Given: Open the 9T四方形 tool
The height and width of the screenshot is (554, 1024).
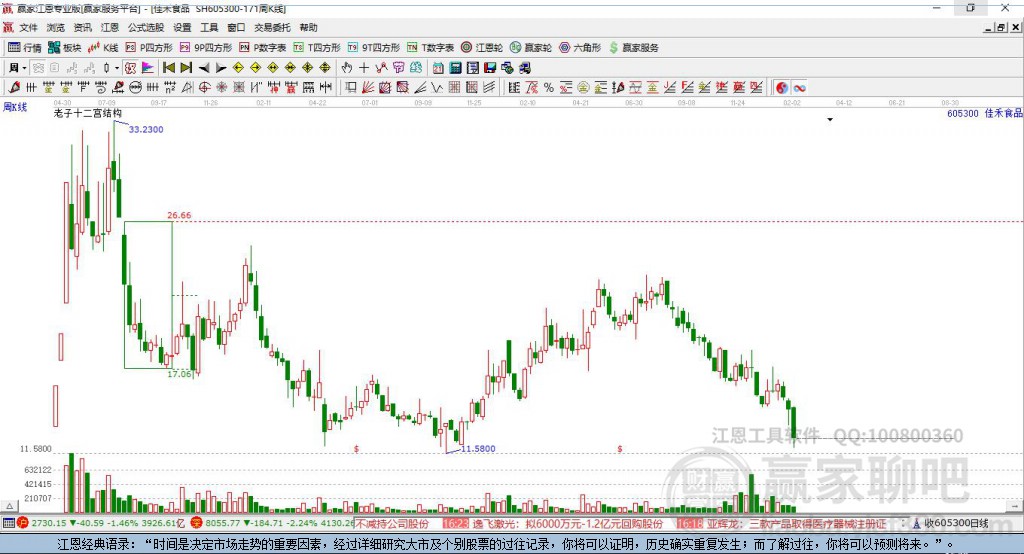Looking at the screenshot, I should (374, 48).
